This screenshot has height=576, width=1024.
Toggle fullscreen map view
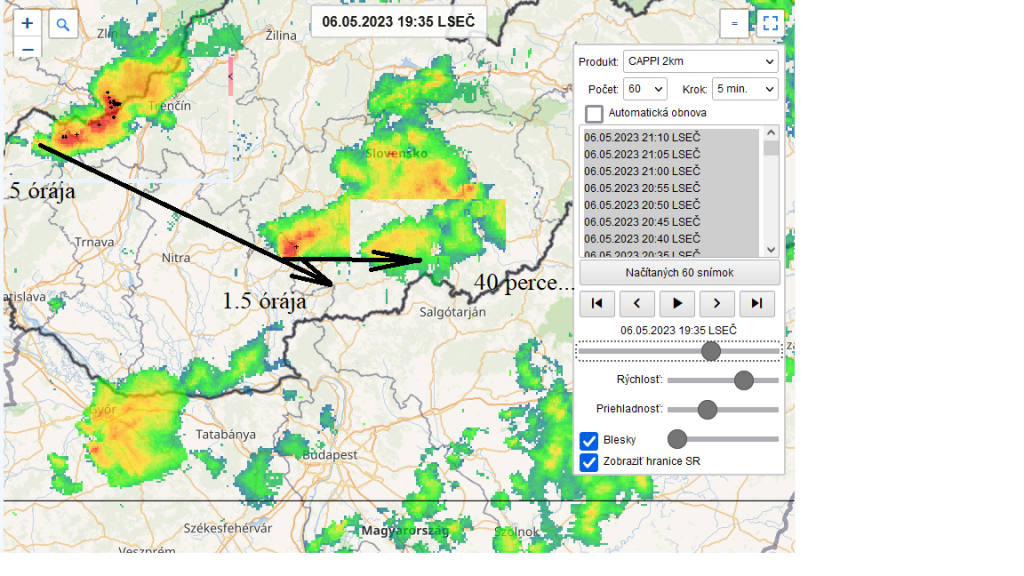tap(769, 24)
